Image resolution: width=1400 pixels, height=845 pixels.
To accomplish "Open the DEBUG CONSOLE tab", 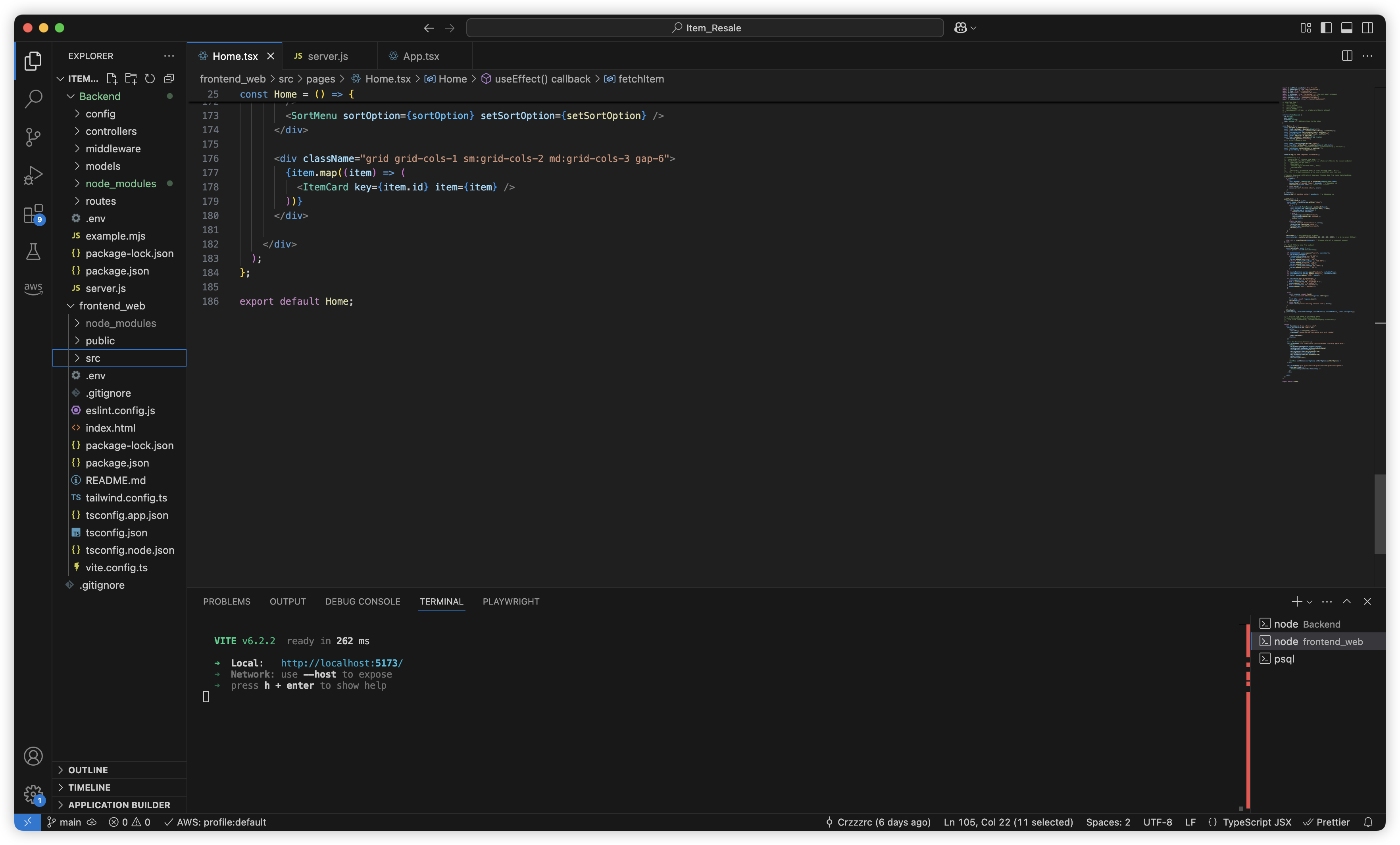I will 363,601.
